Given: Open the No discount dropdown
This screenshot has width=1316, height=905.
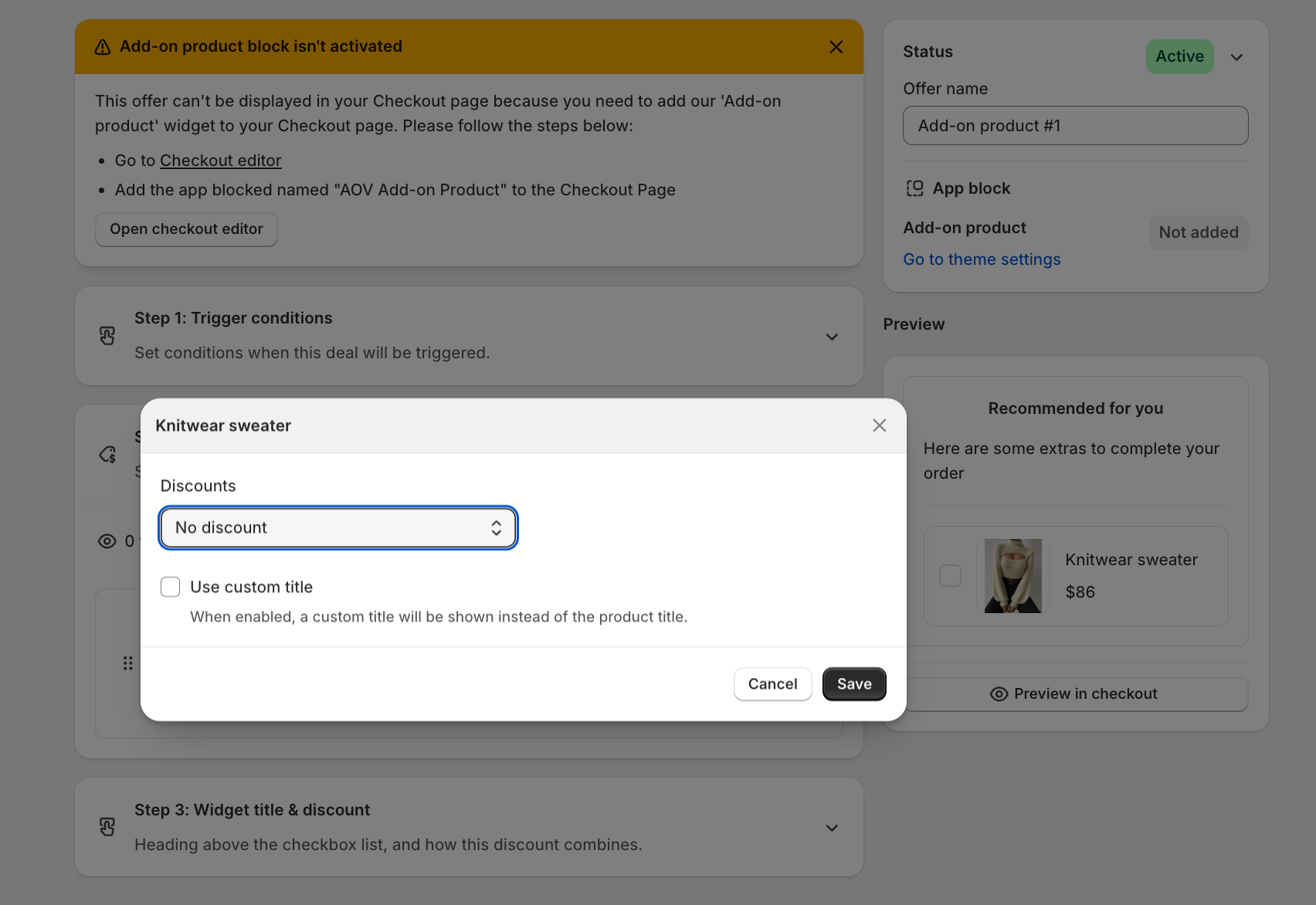Looking at the screenshot, I should coord(338,528).
